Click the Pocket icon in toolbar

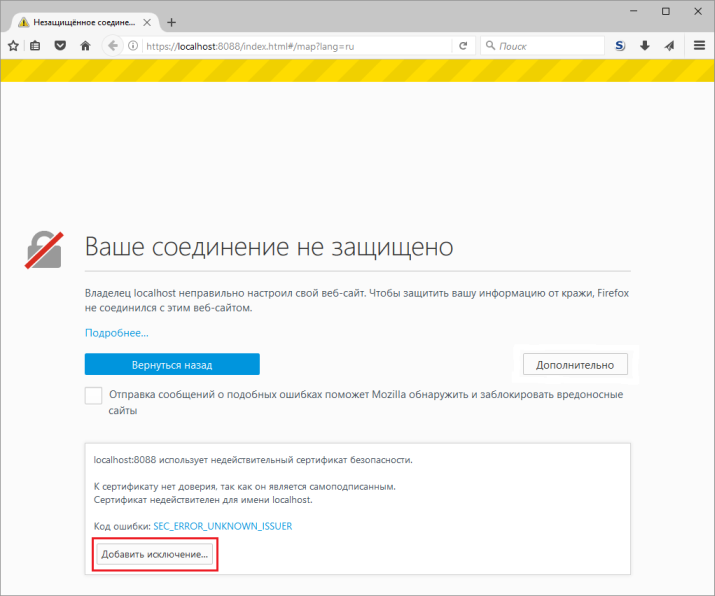coord(60,46)
